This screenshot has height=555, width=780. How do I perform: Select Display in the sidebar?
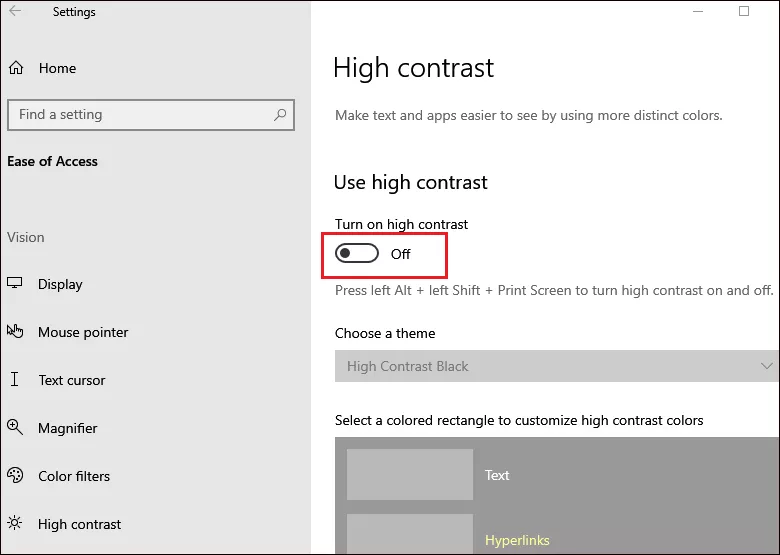point(60,284)
